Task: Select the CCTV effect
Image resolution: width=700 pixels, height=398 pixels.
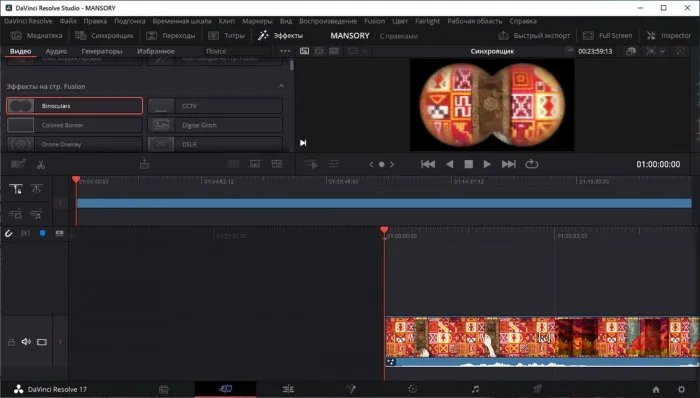Action: tap(215, 106)
